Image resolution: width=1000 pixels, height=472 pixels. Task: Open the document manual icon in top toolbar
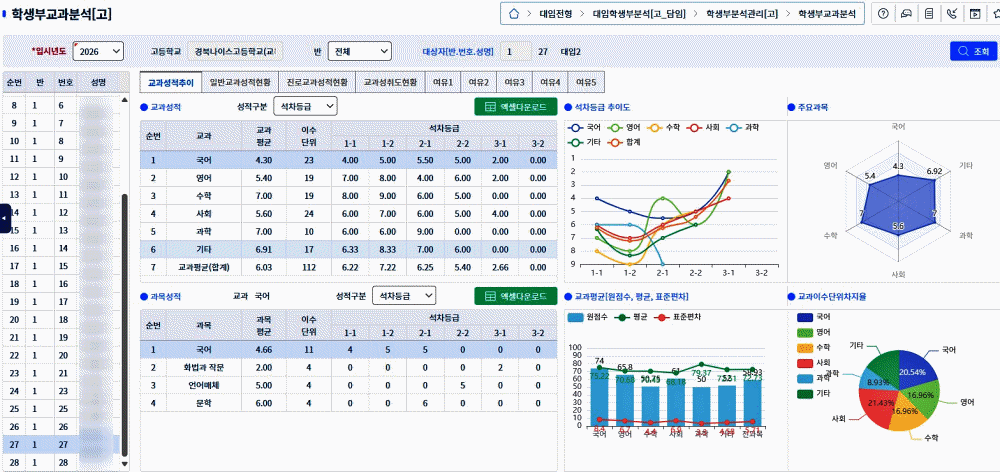point(929,14)
